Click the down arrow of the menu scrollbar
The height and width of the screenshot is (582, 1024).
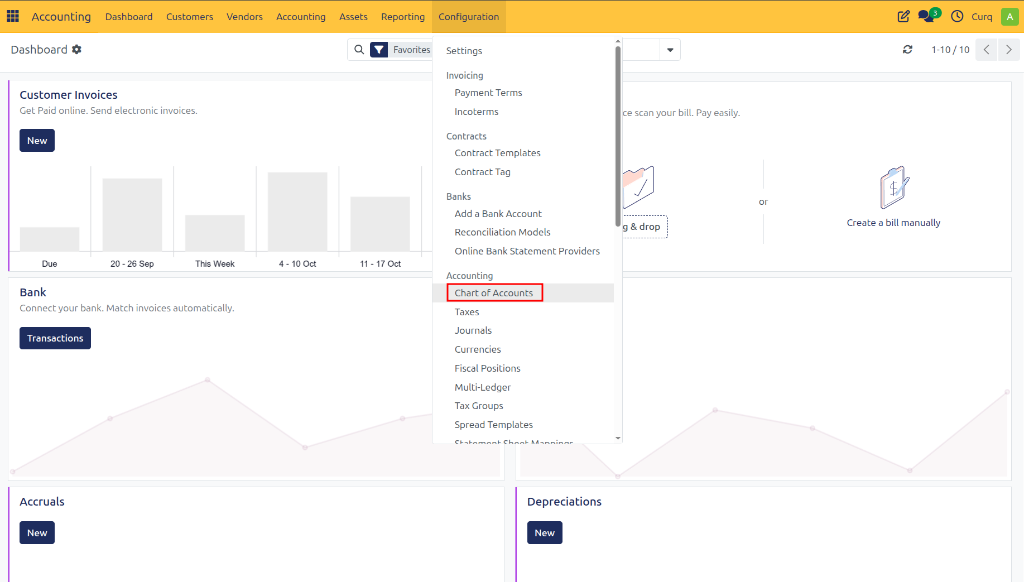pyautogui.click(x=618, y=438)
